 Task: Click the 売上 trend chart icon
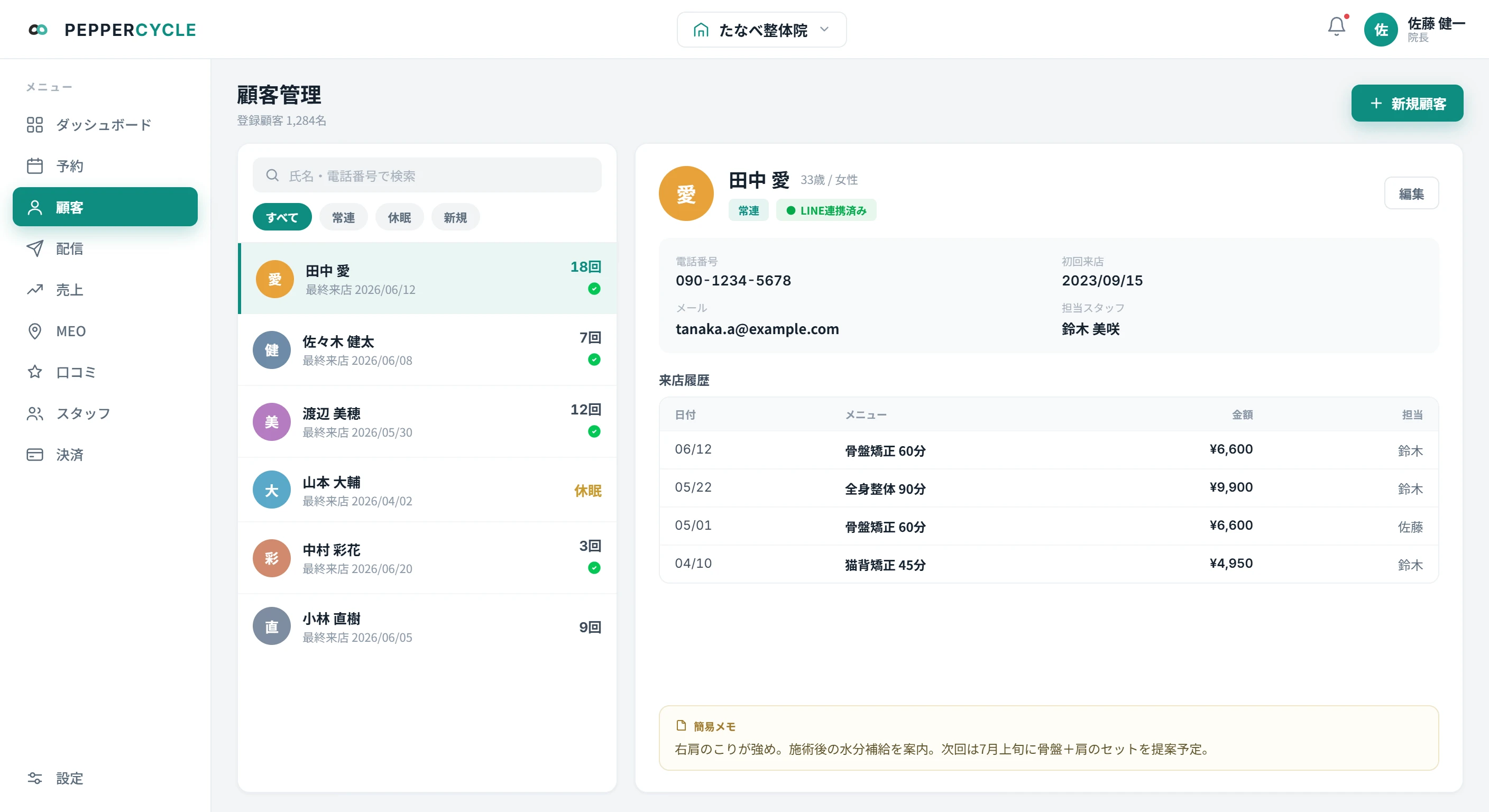pyautogui.click(x=35, y=290)
